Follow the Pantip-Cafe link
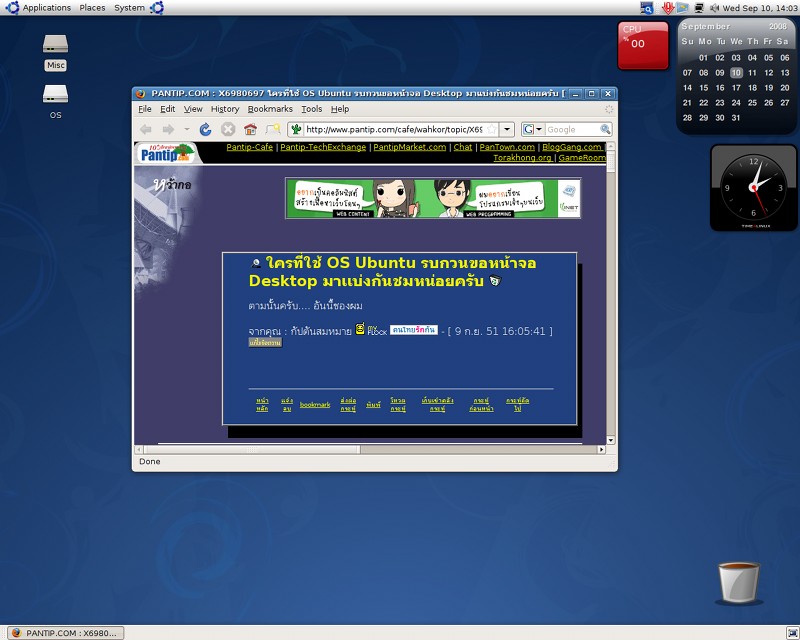 point(249,147)
